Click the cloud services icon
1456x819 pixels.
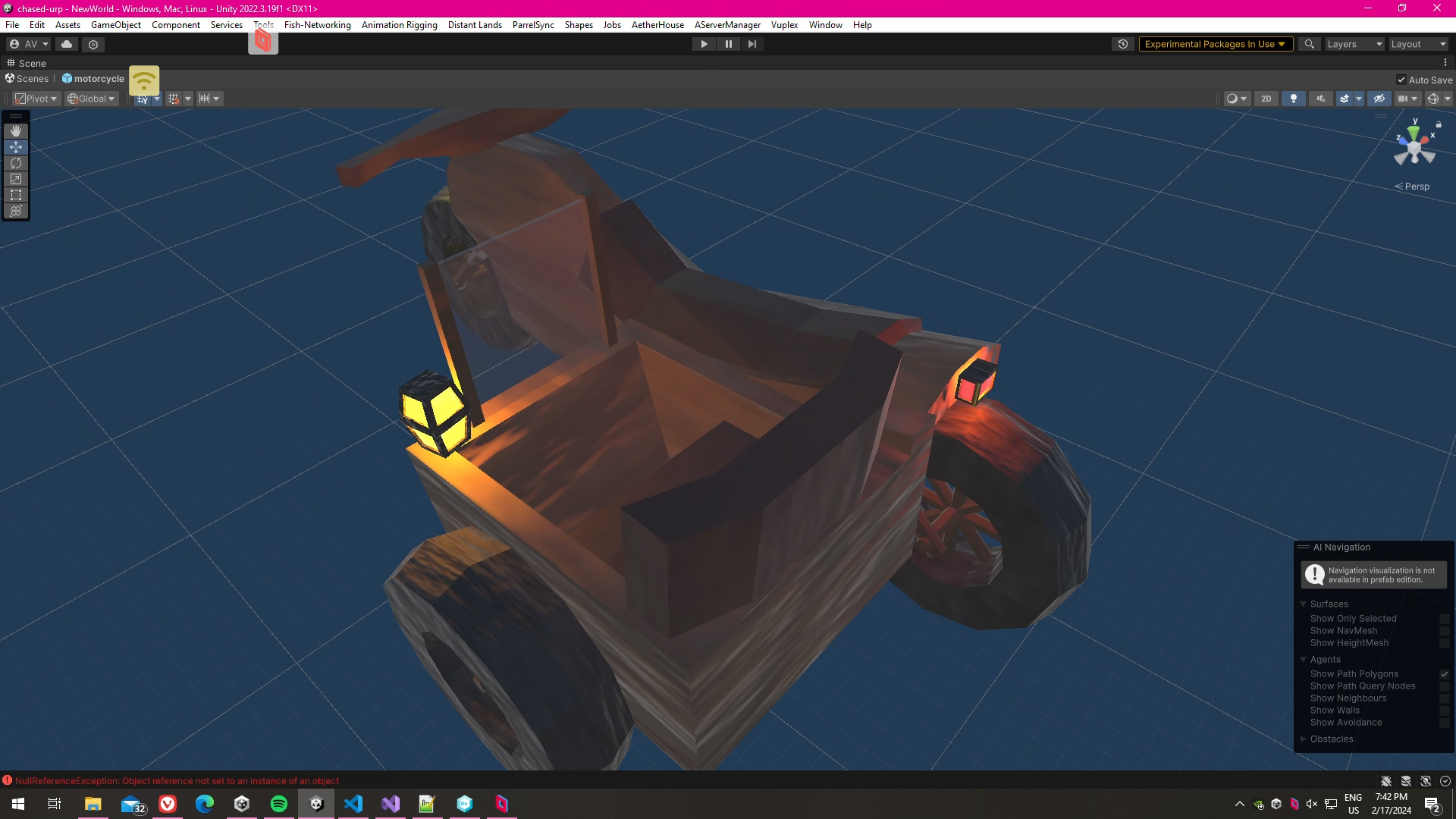[67, 44]
